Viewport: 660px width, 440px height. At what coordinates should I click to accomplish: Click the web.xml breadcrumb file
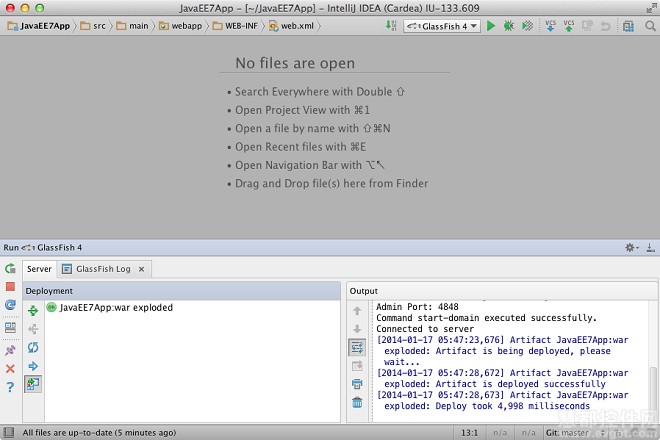(x=292, y=26)
